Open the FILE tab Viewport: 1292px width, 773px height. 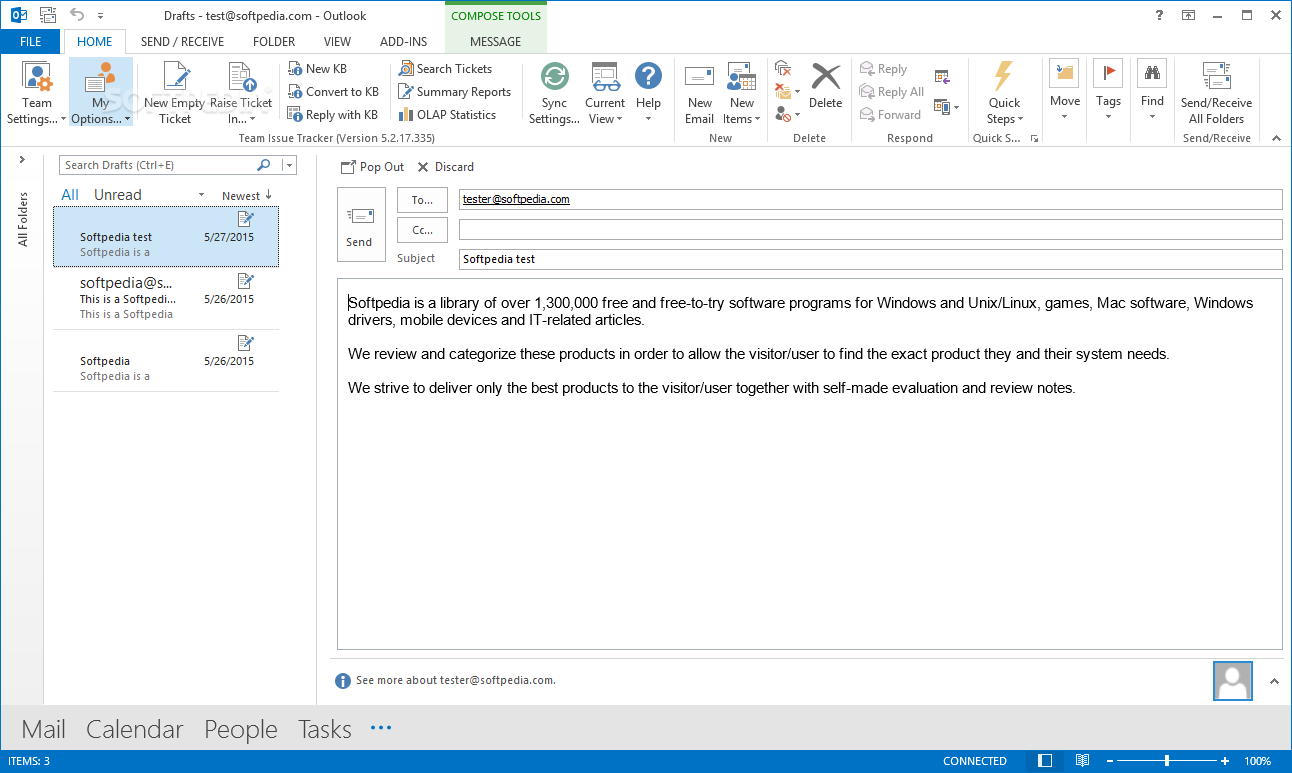click(x=30, y=42)
